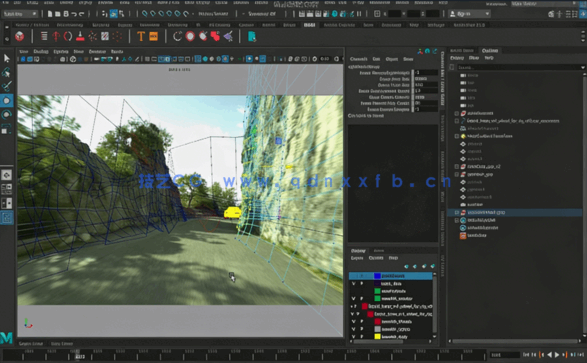The width and height of the screenshot is (587, 363).
Task: Click the circular arrow shelf icon
Action: pos(177,36)
